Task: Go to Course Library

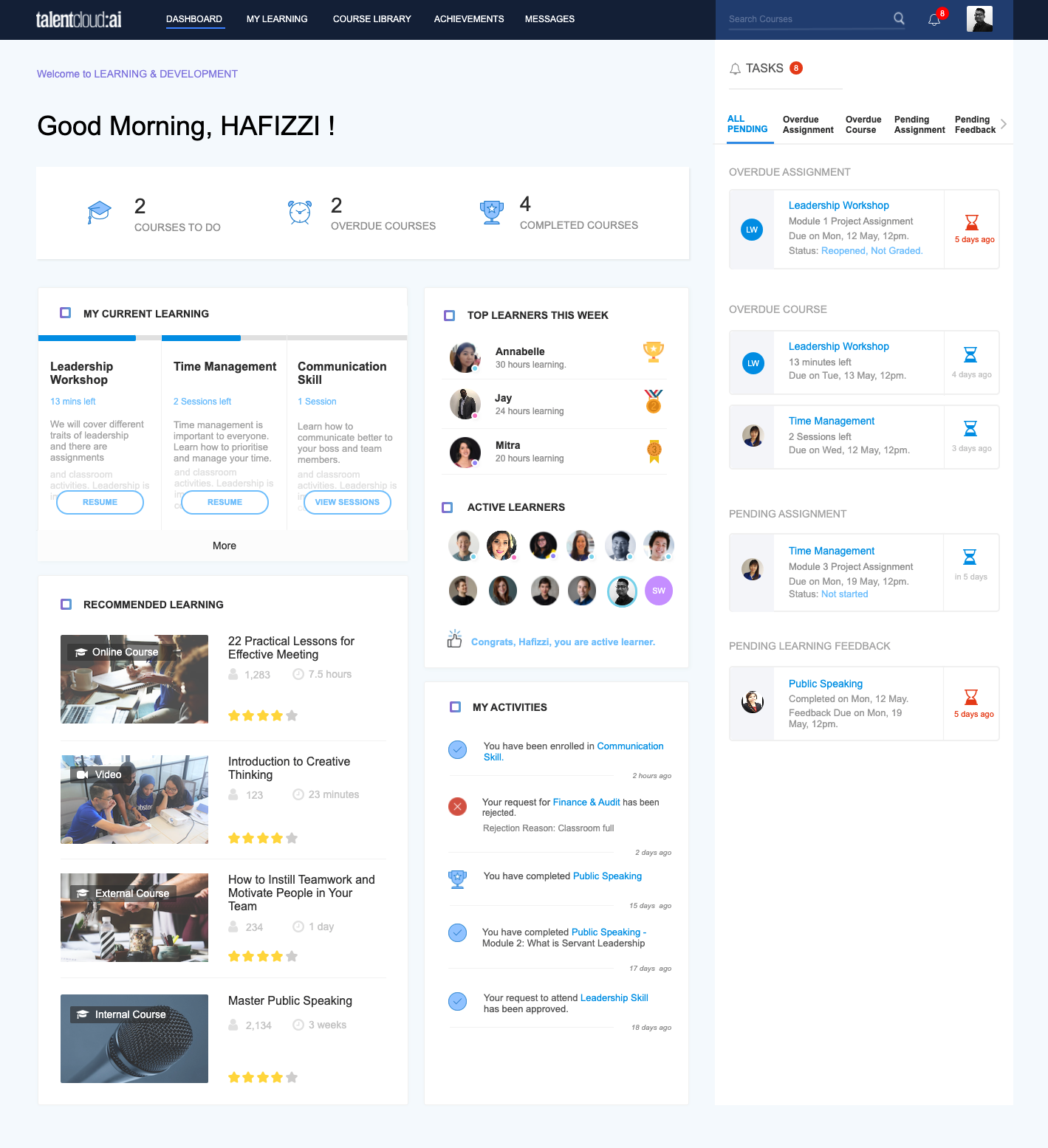Action: pyautogui.click(x=372, y=19)
